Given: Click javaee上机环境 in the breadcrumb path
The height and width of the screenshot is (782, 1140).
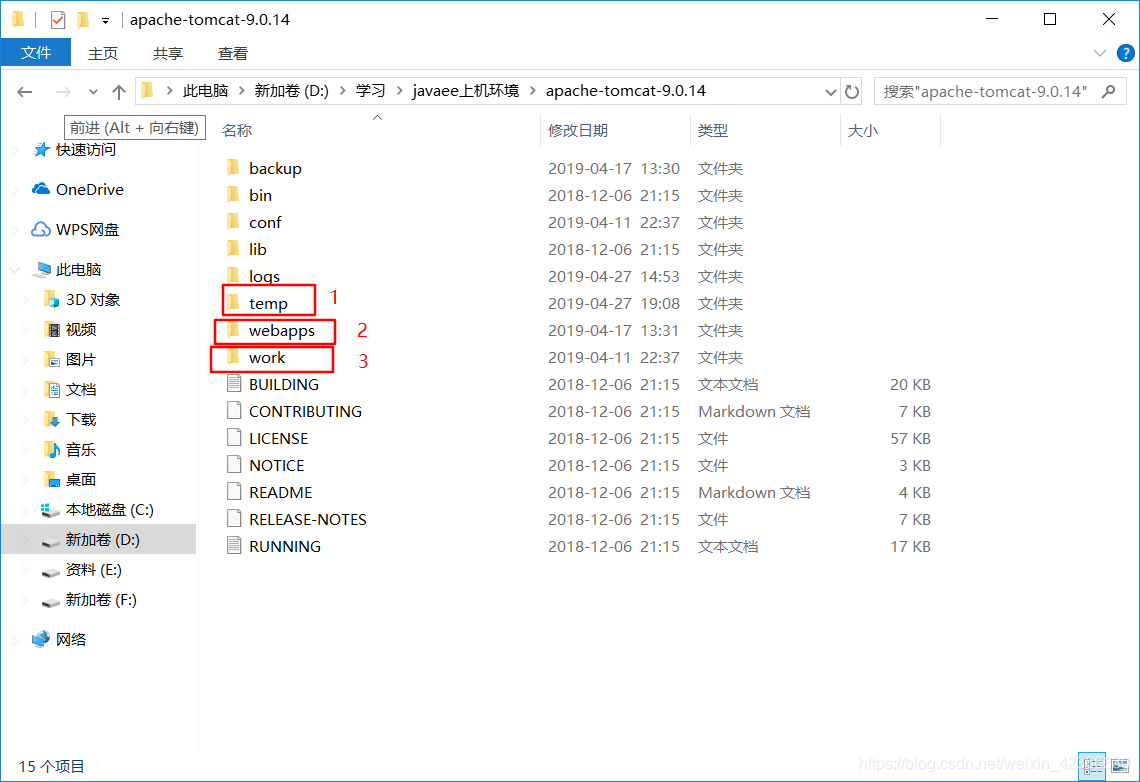Looking at the screenshot, I should coord(466,91).
